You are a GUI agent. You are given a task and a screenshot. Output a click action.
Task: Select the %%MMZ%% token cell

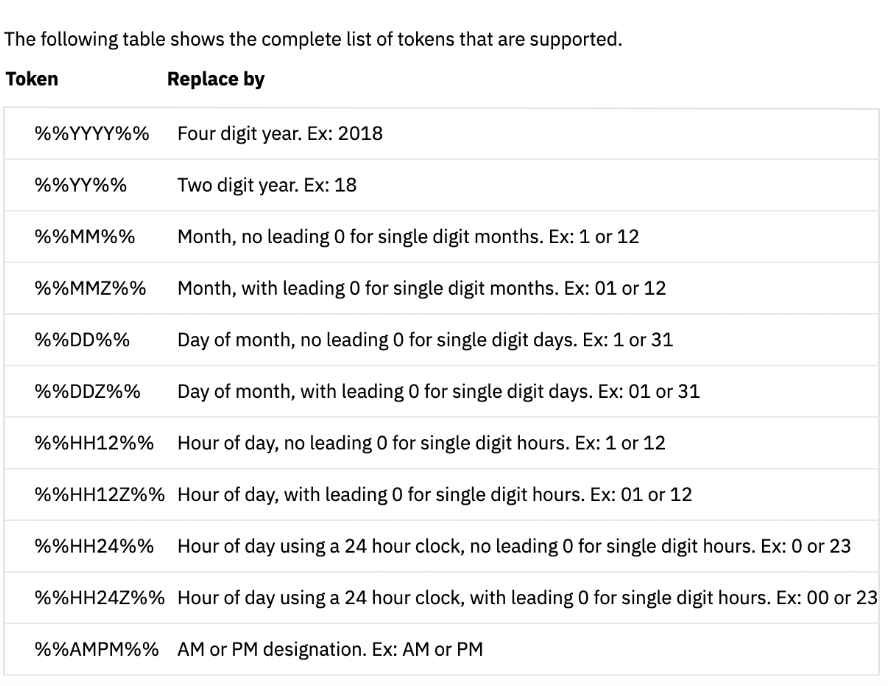(90, 288)
